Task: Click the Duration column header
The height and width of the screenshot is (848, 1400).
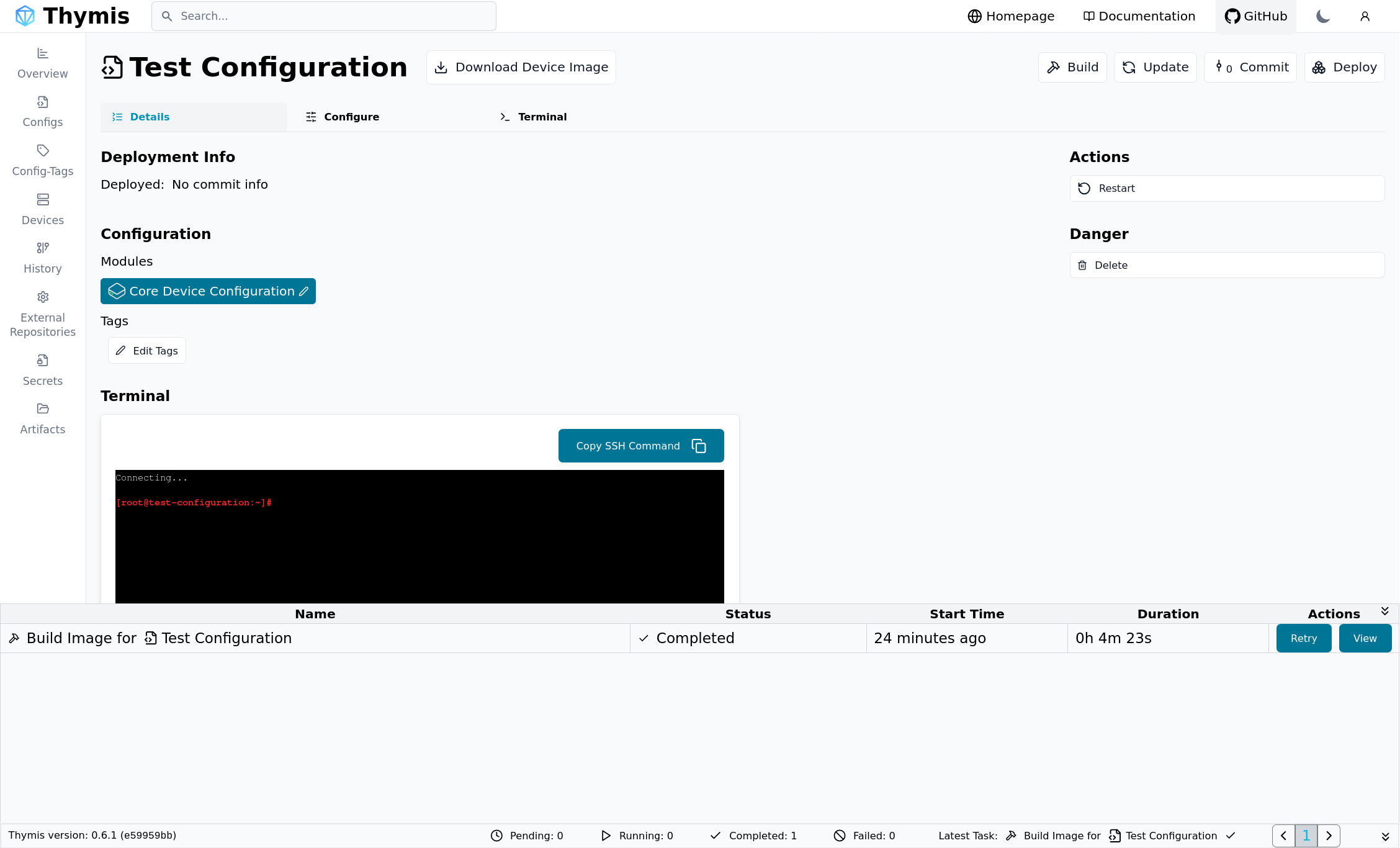Action: point(1168,614)
